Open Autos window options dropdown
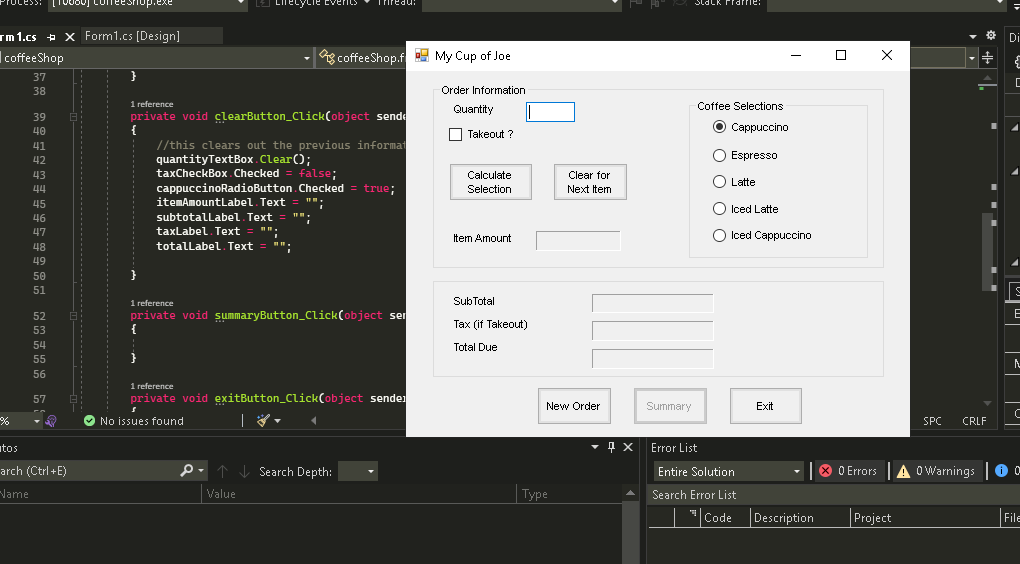Image resolution: width=1020 pixels, height=564 pixels. pyautogui.click(x=595, y=447)
